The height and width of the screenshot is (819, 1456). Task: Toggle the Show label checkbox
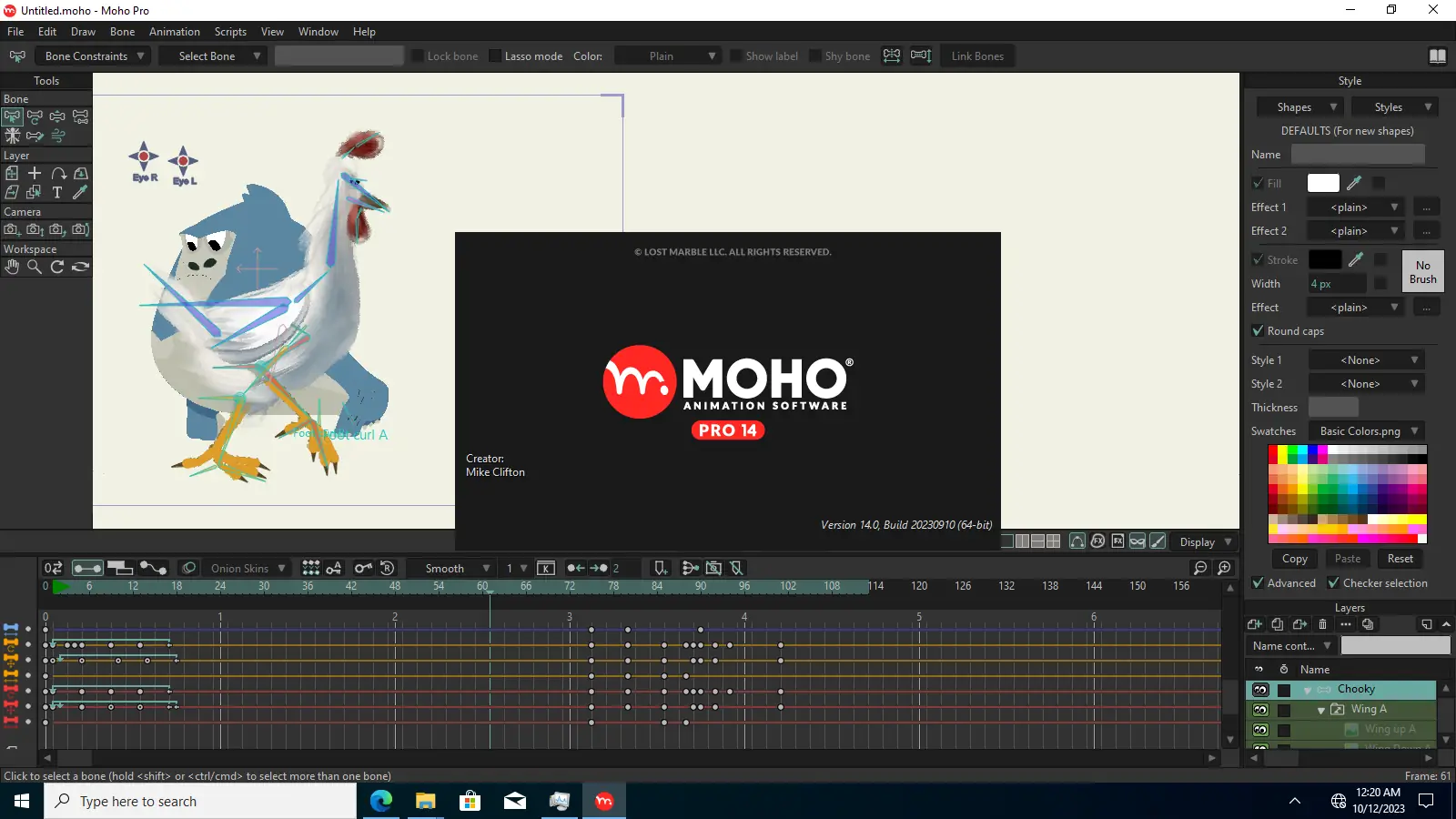(736, 56)
